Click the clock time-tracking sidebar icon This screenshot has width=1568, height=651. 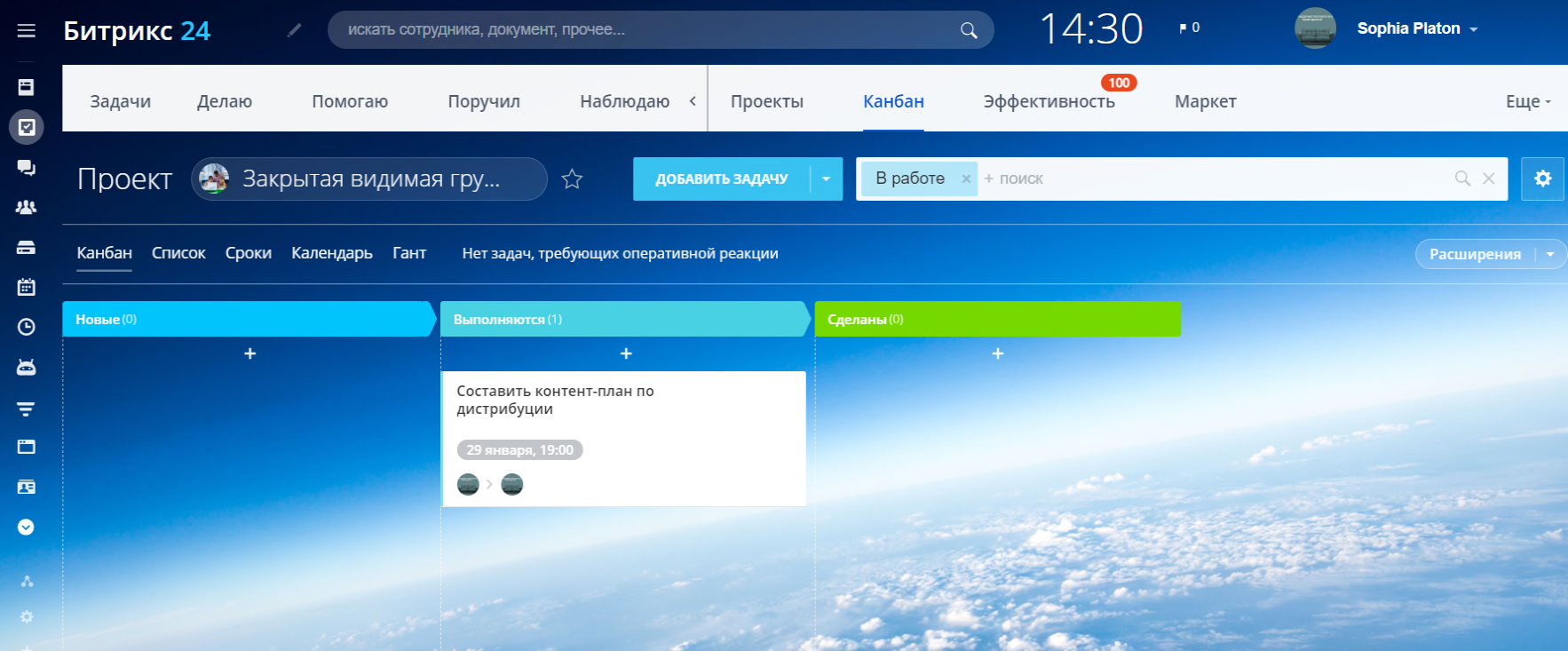tap(27, 327)
